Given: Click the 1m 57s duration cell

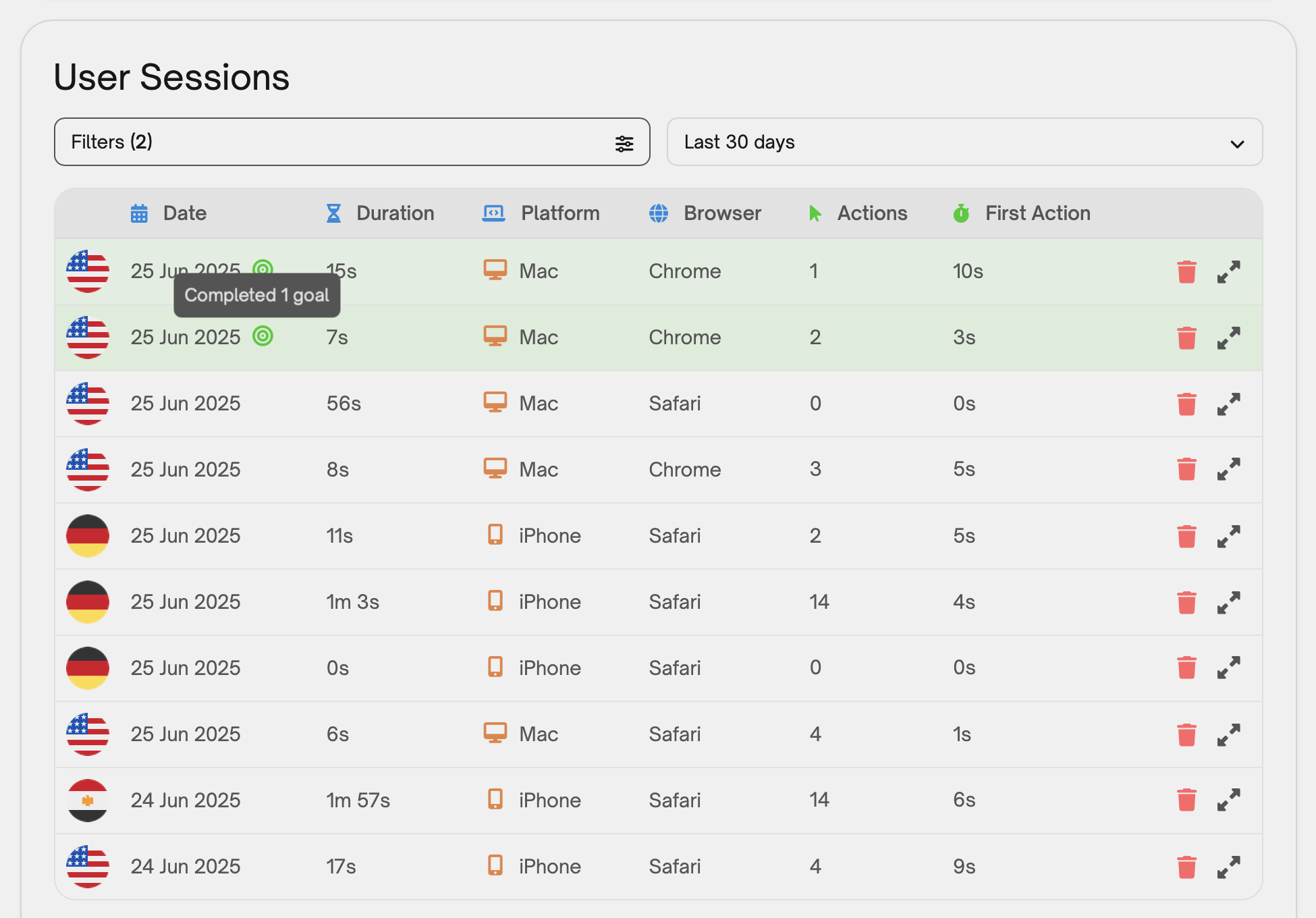Looking at the screenshot, I should tap(358, 801).
